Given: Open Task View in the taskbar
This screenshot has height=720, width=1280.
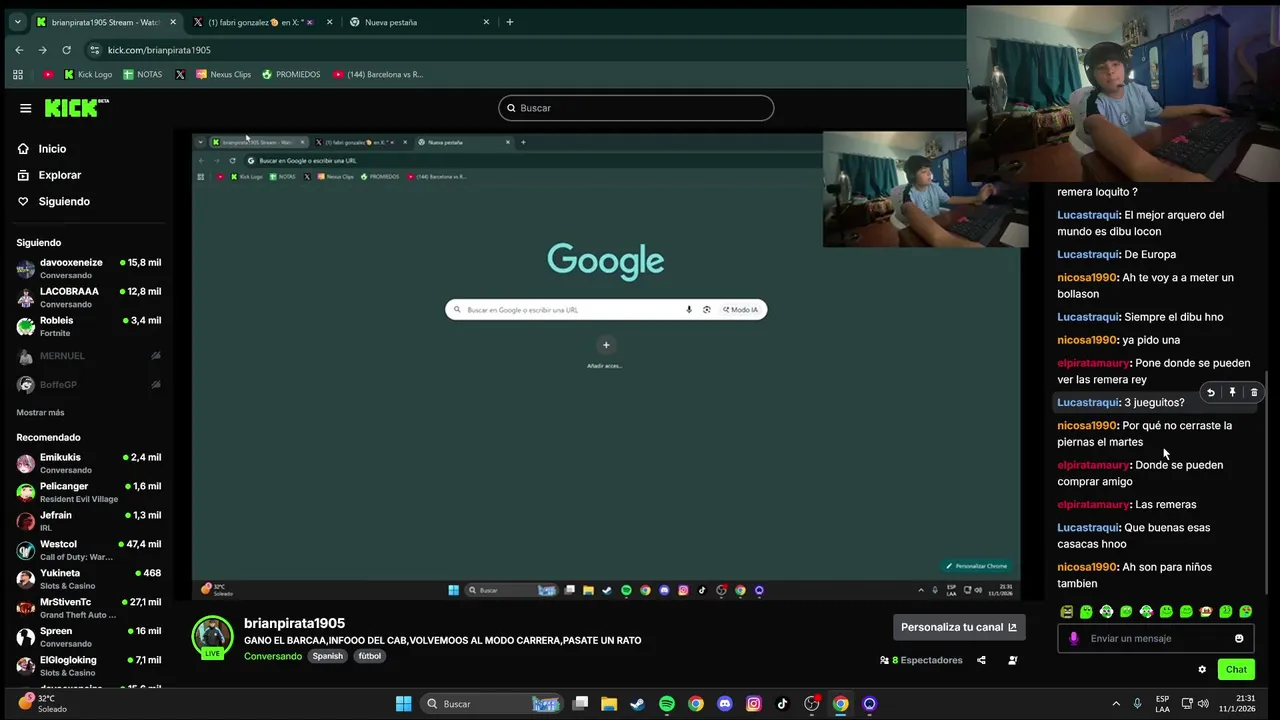Looking at the screenshot, I should pos(580,704).
